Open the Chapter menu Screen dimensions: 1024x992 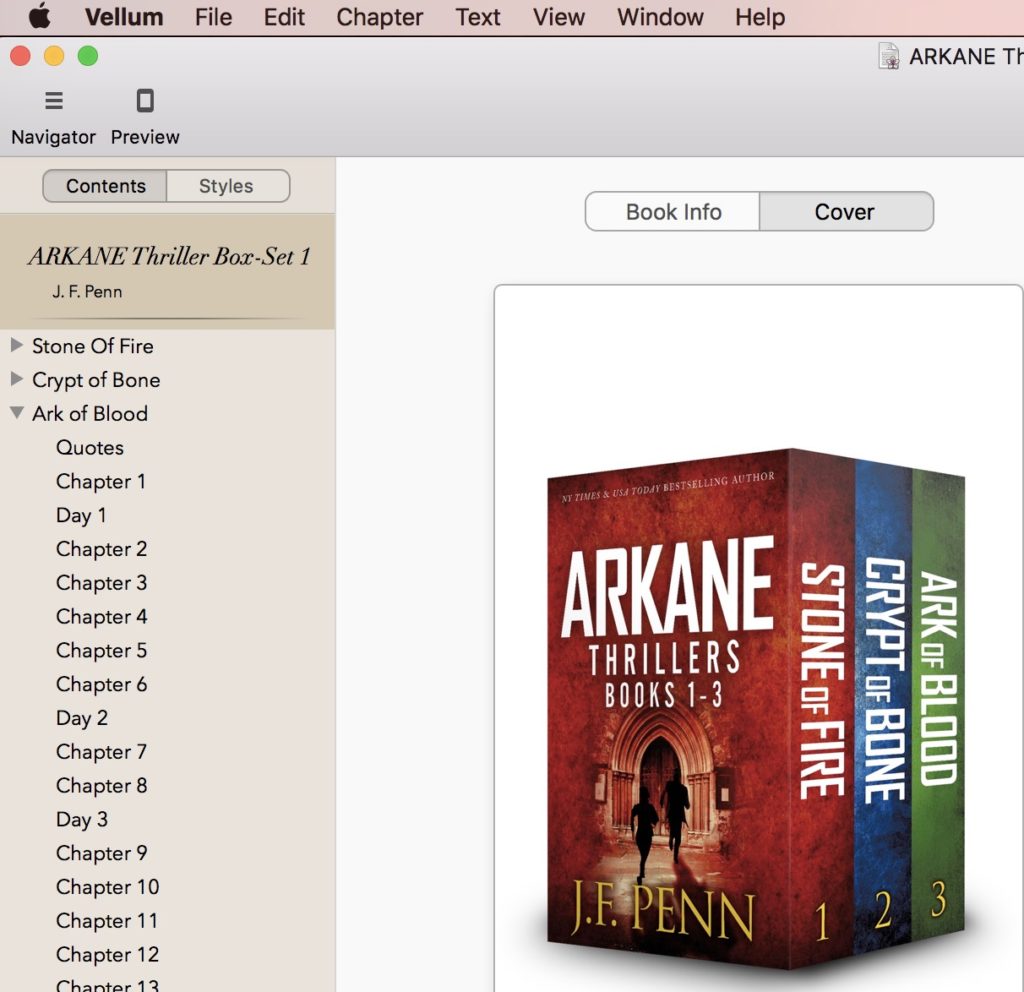pyautogui.click(x=379, y=17)
